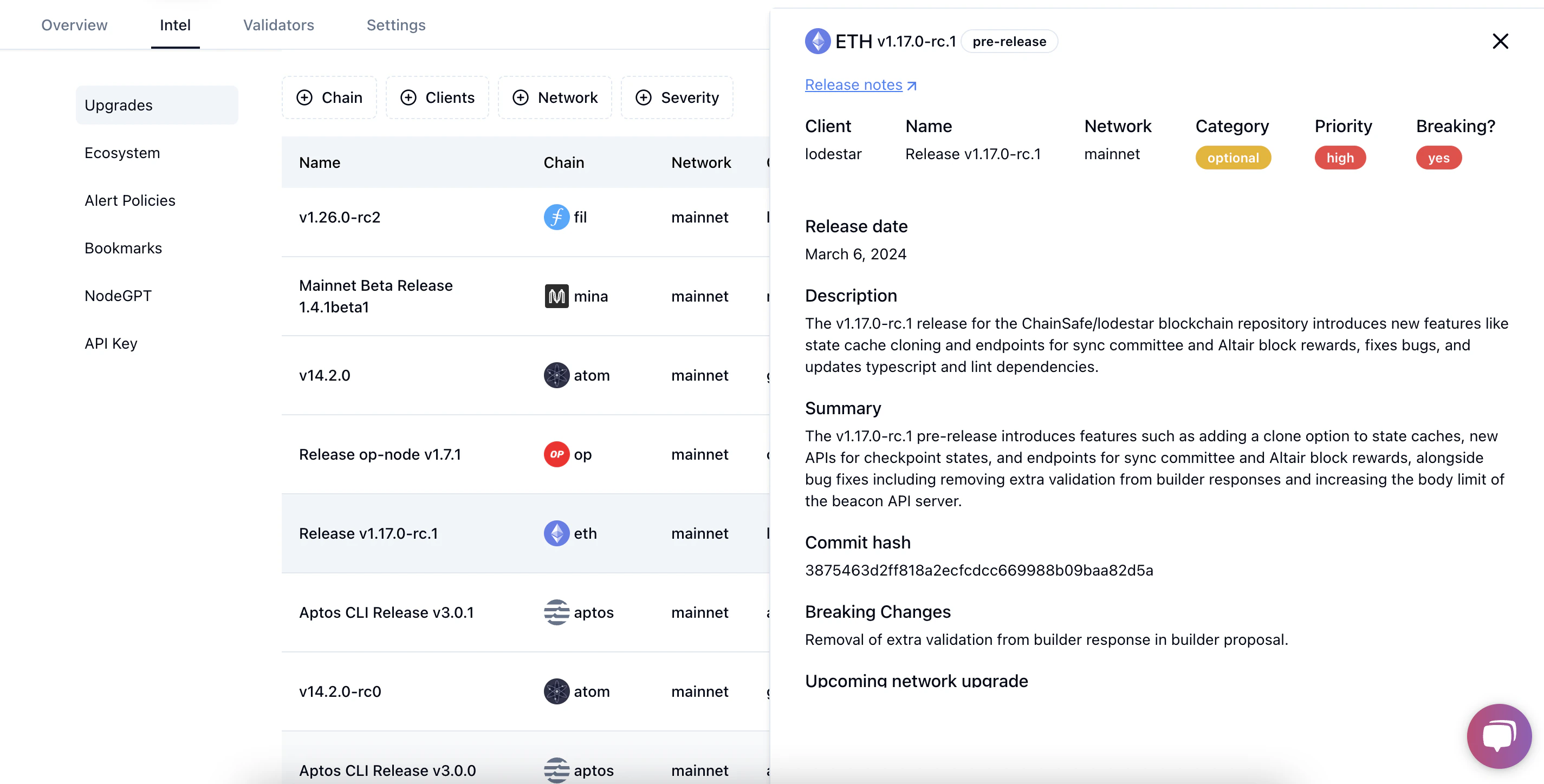Click the Cosmos atom icon for v14.2.0

pos(556,376)
